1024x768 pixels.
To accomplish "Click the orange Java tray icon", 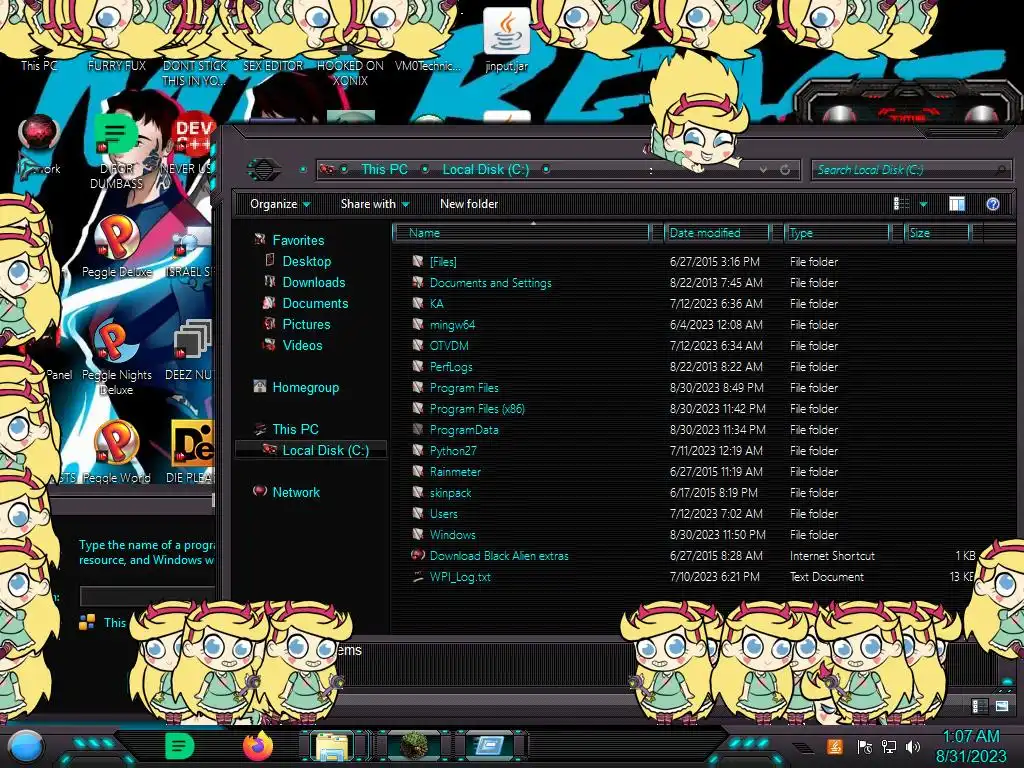I will [x=835, y=746].
